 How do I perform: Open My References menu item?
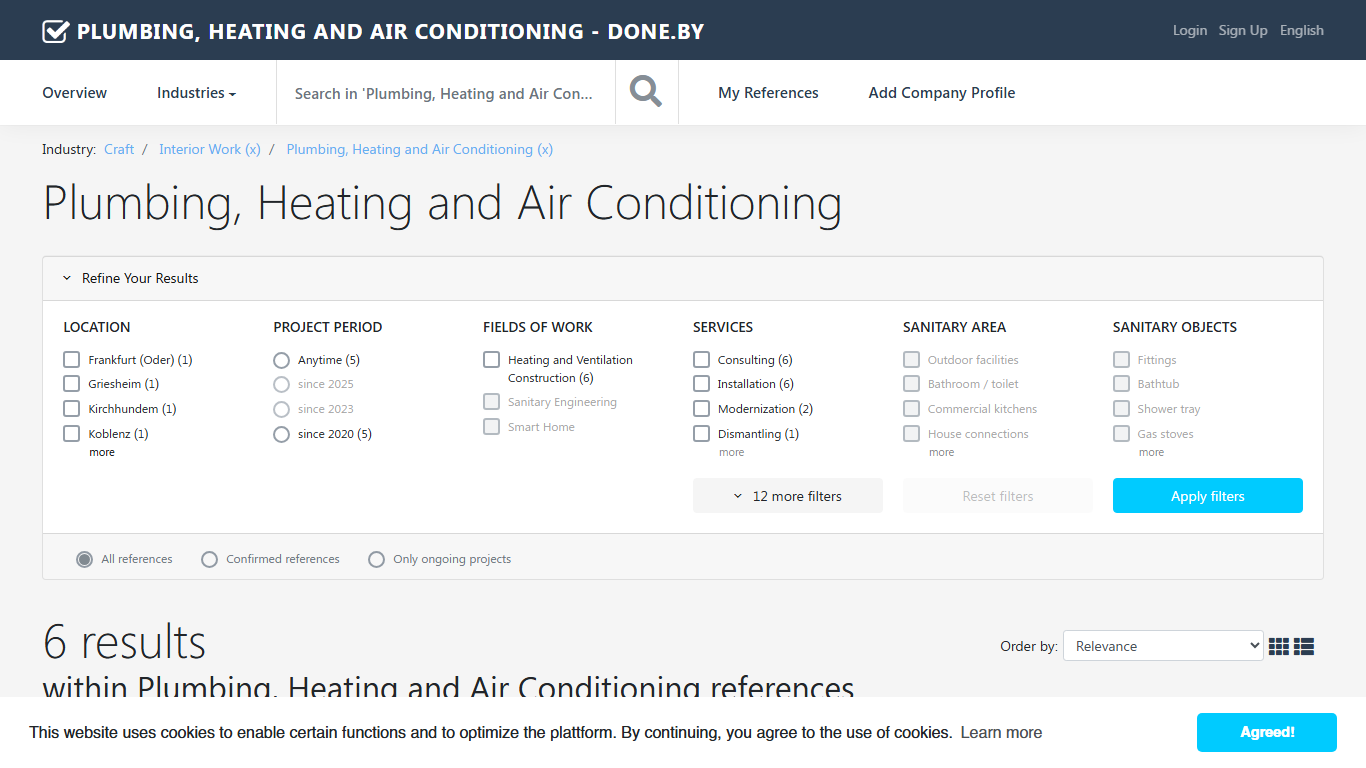pyautogui.click(x=768, y=93)
